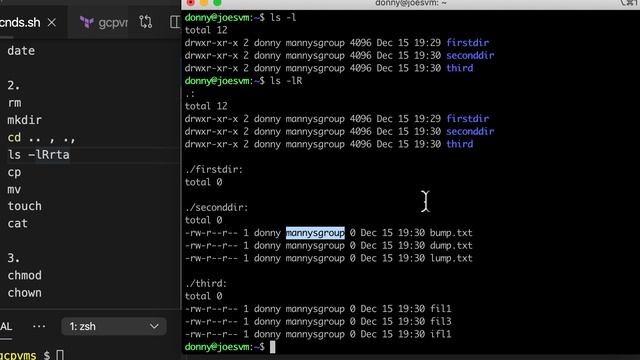Click the 'chown' line in editor
The width and height of the screenshot is (640, 360).
(x=24, y=293)
